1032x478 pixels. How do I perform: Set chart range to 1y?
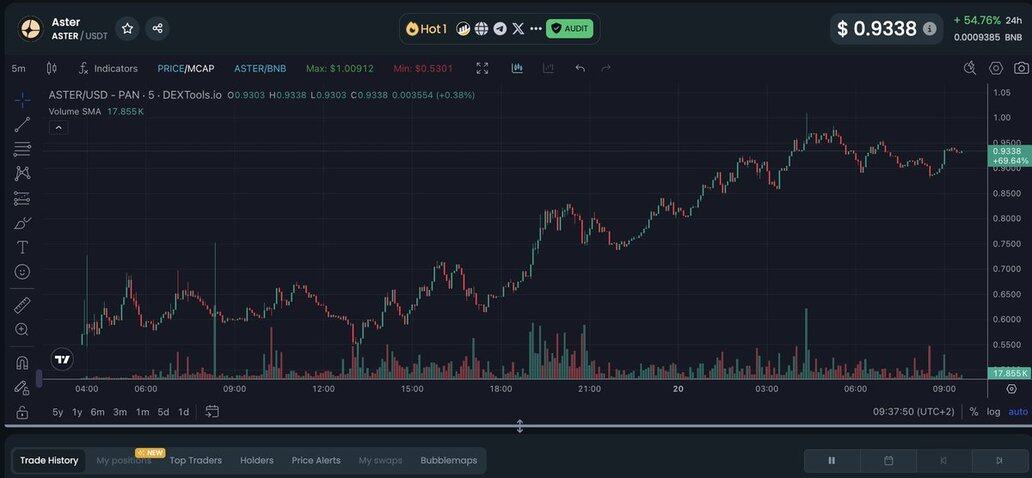77,412
